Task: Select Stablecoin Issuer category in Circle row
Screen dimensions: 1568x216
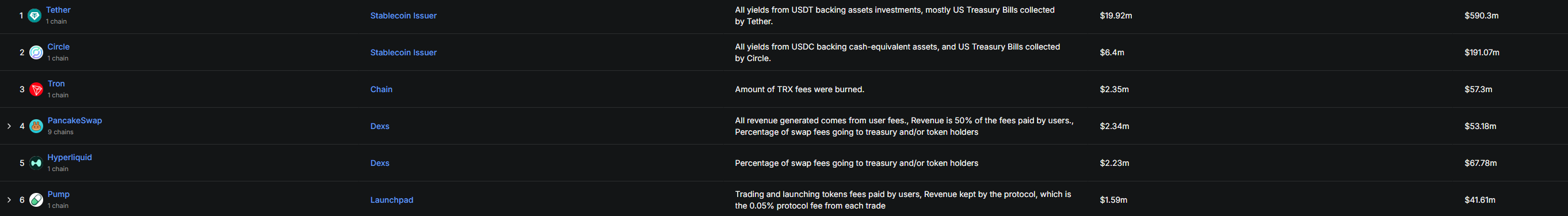Action: pos(403,52)
